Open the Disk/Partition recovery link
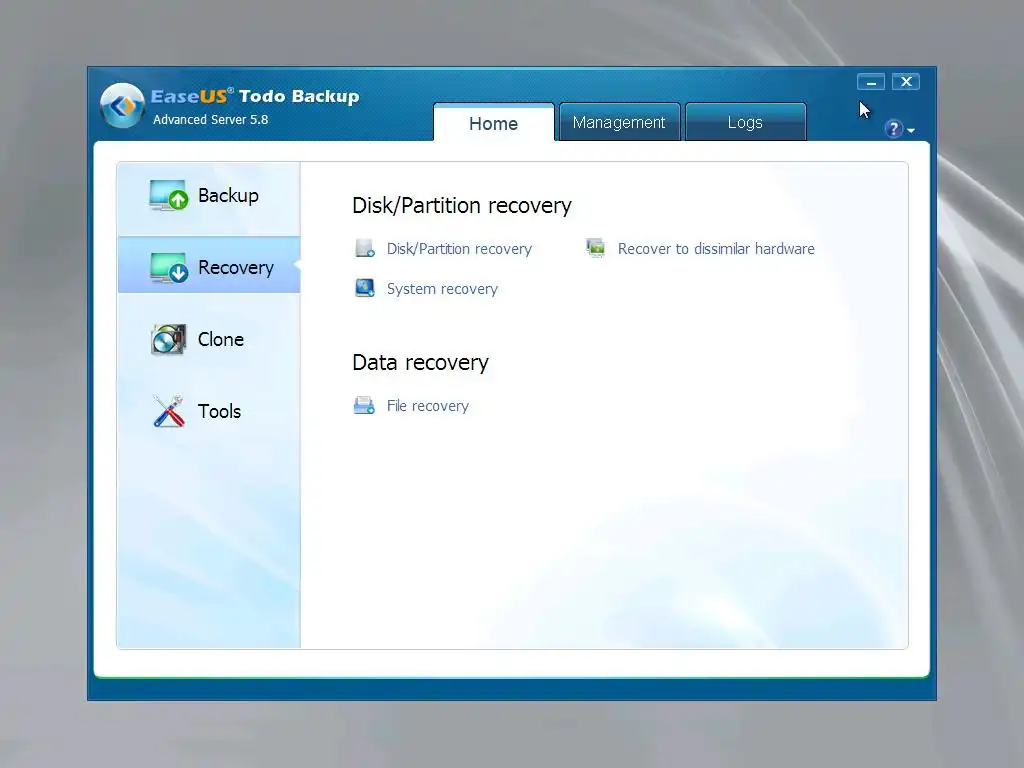 (459, 249)
